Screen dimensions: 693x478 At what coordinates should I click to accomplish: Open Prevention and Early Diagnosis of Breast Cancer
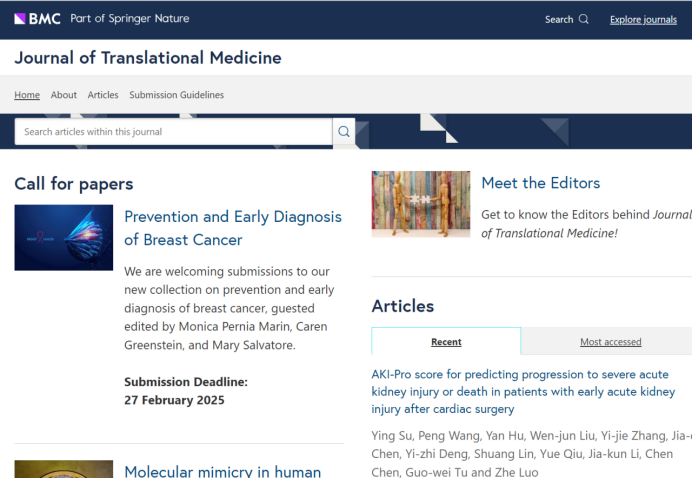click(232, 228)
